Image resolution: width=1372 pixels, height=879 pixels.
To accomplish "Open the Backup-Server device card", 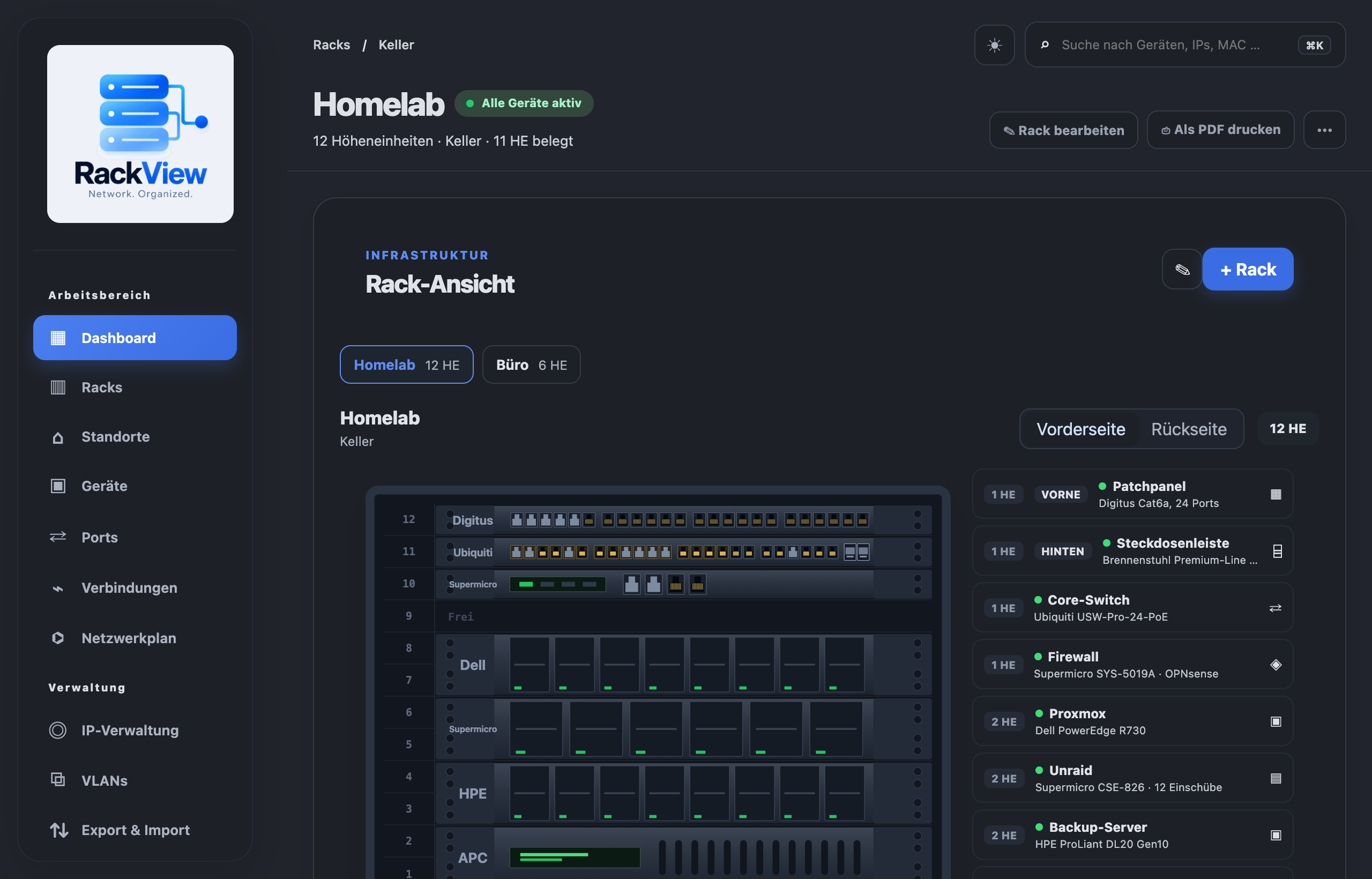I will pos(1132,835).
